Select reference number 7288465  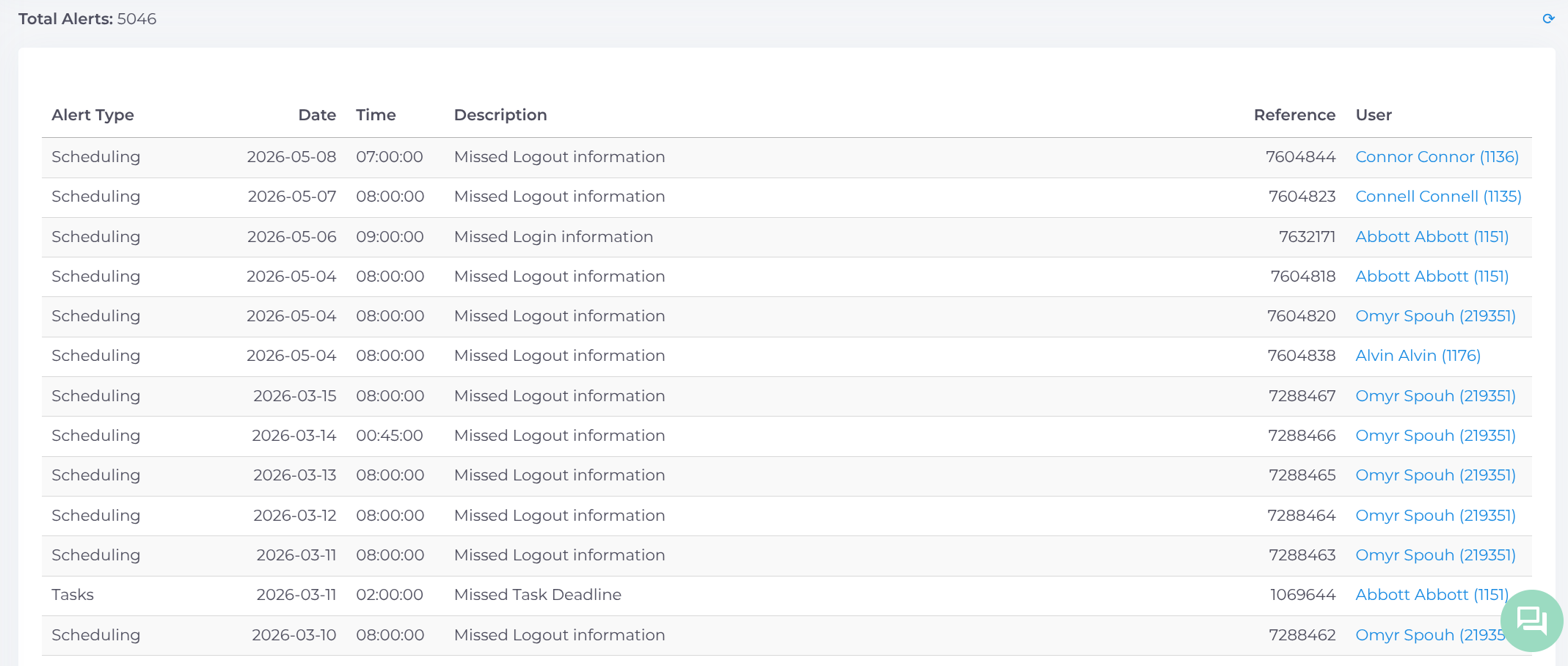[x=1302, y=475]
